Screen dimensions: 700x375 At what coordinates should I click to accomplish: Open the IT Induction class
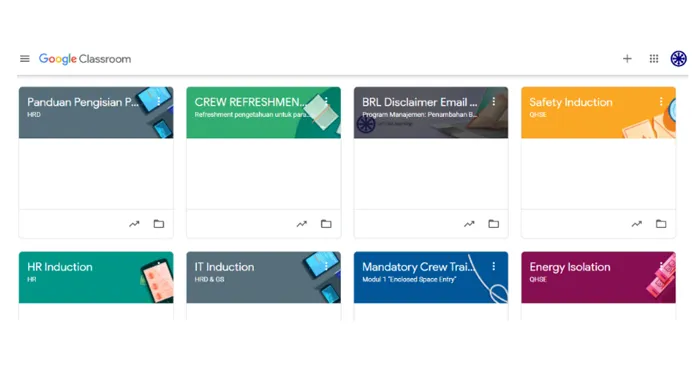click(x=224, y=267)
